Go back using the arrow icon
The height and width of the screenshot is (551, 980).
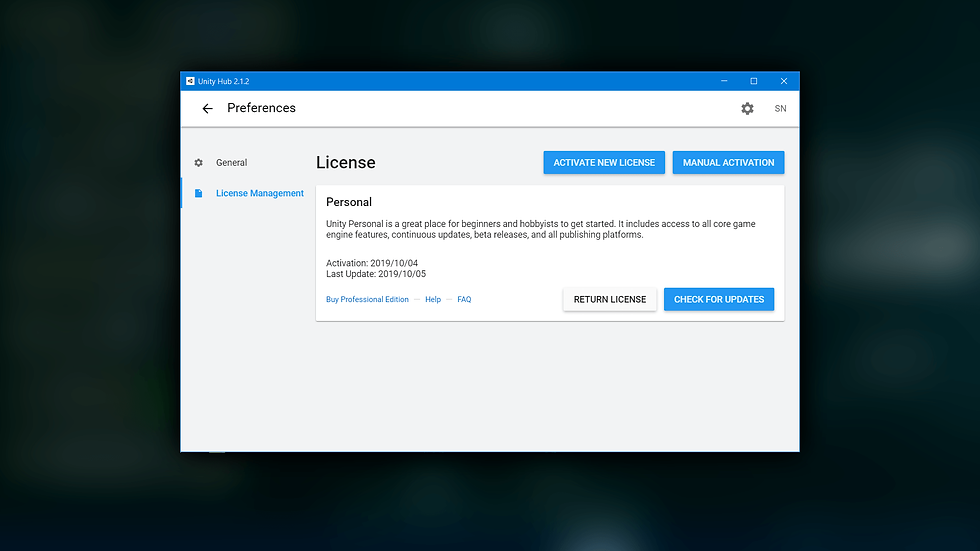208,109
